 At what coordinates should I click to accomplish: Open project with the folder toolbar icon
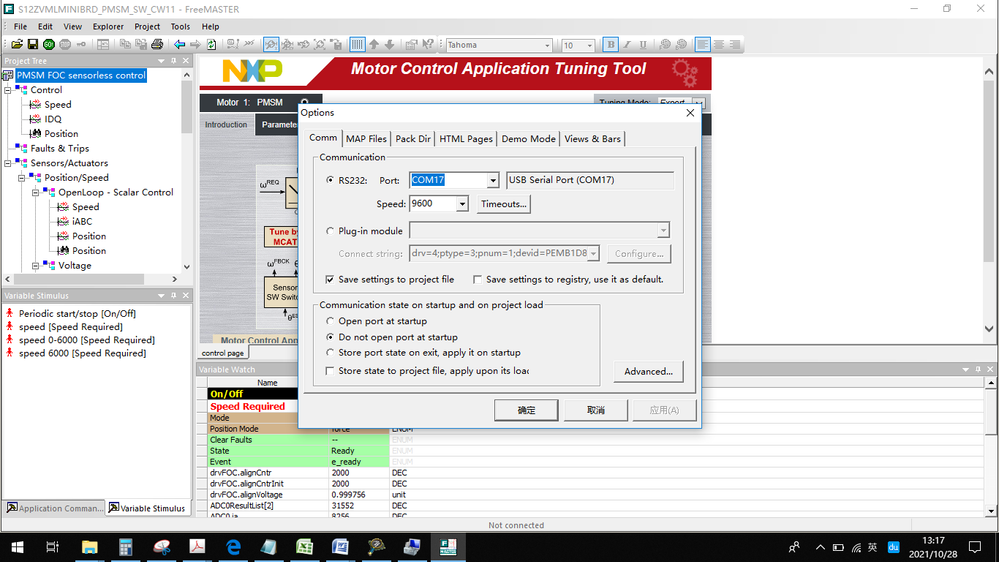pos(17,45)
